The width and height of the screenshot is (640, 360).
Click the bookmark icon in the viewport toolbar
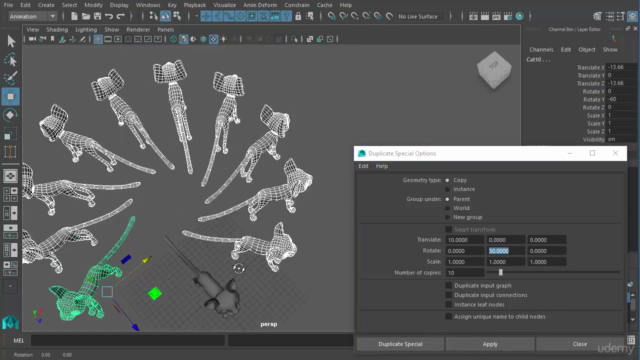point(53,39)
